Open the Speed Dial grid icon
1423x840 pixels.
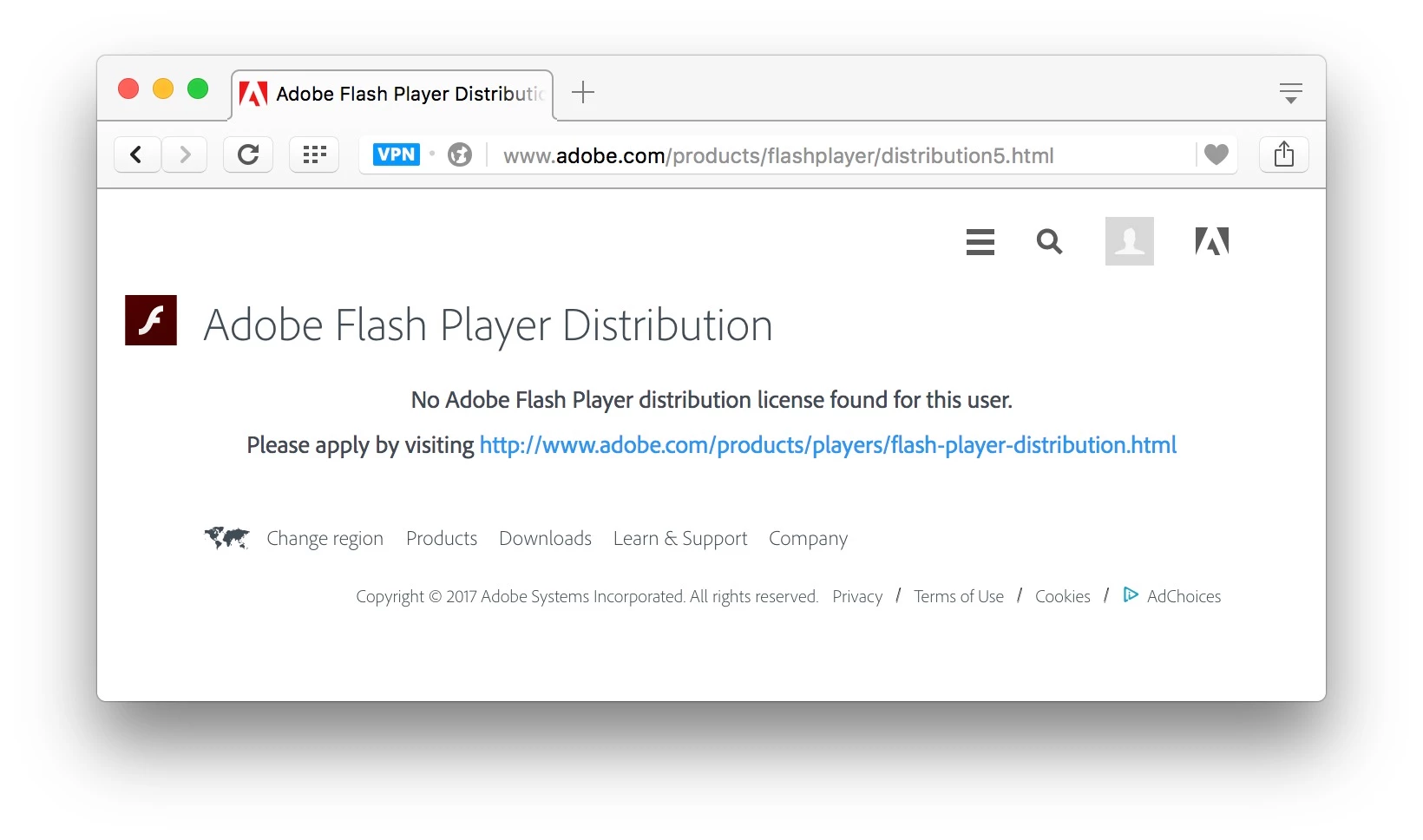click(314, 155)
